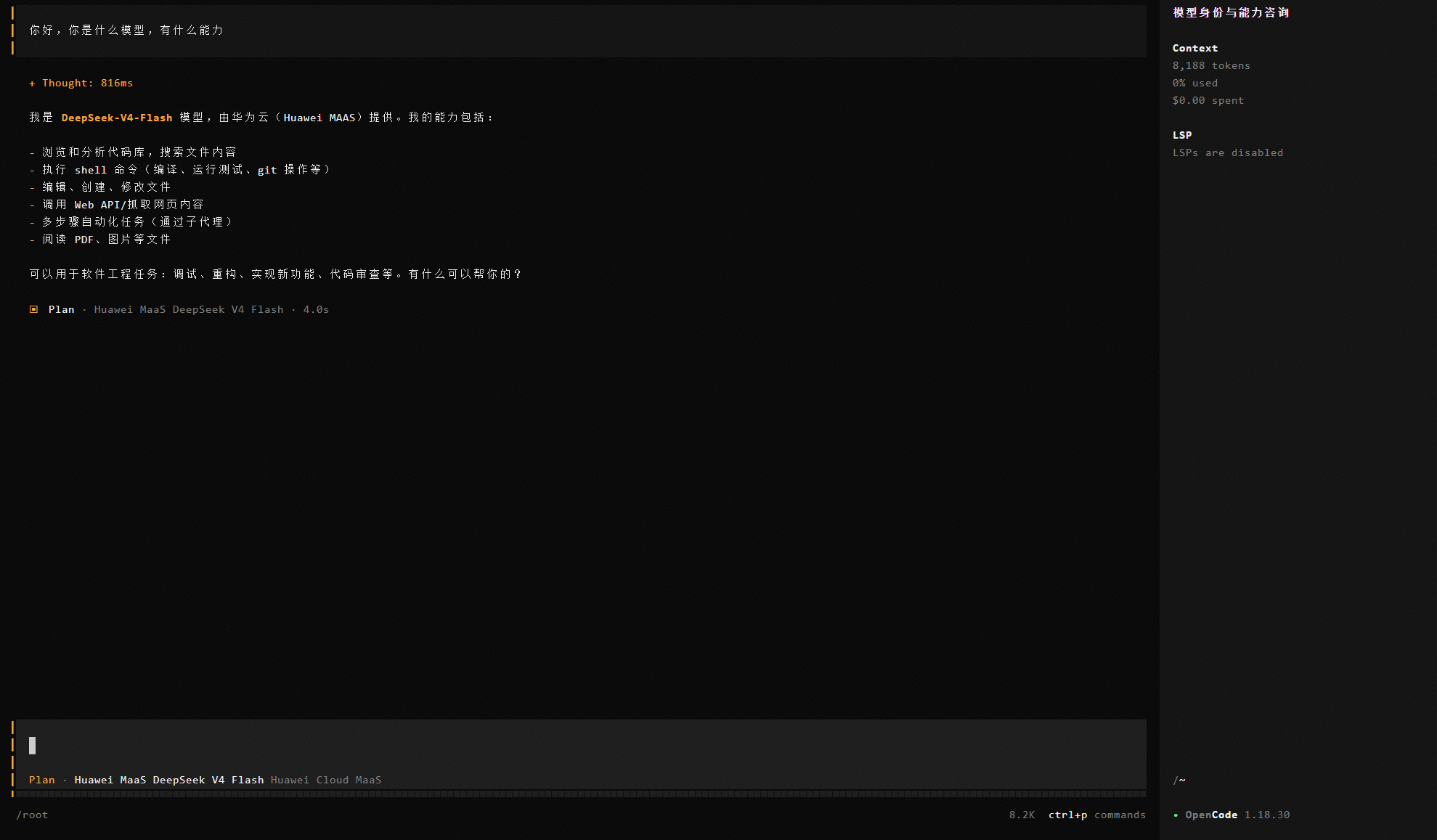
Task: Click the session title 模型身份与能力咨询
Action: pyautogui.click(x=1231, y=12)
